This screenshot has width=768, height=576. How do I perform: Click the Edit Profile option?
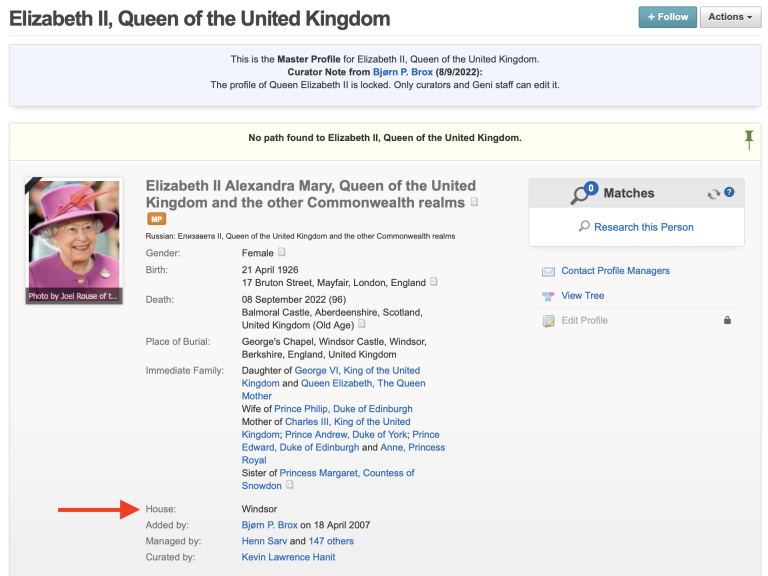[584, 320]
